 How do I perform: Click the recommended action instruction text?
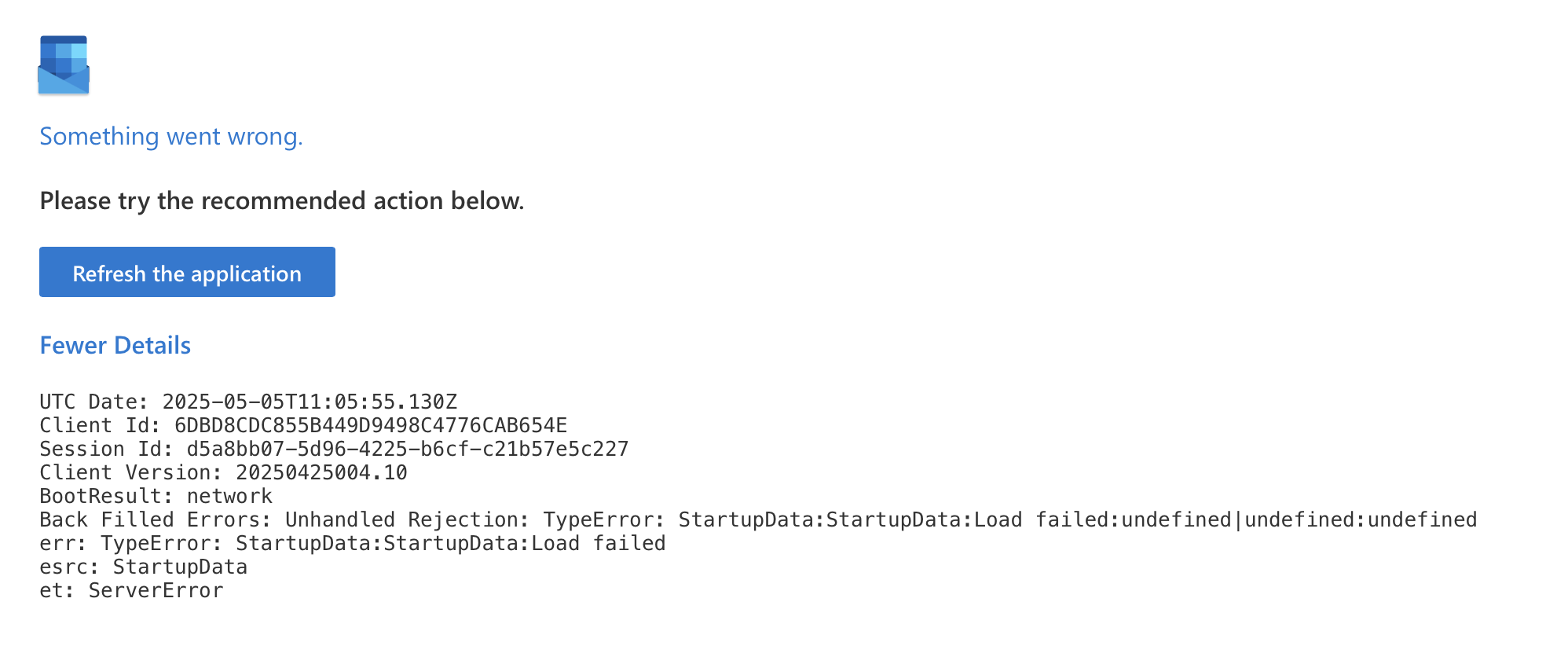(x=282, y=201)
